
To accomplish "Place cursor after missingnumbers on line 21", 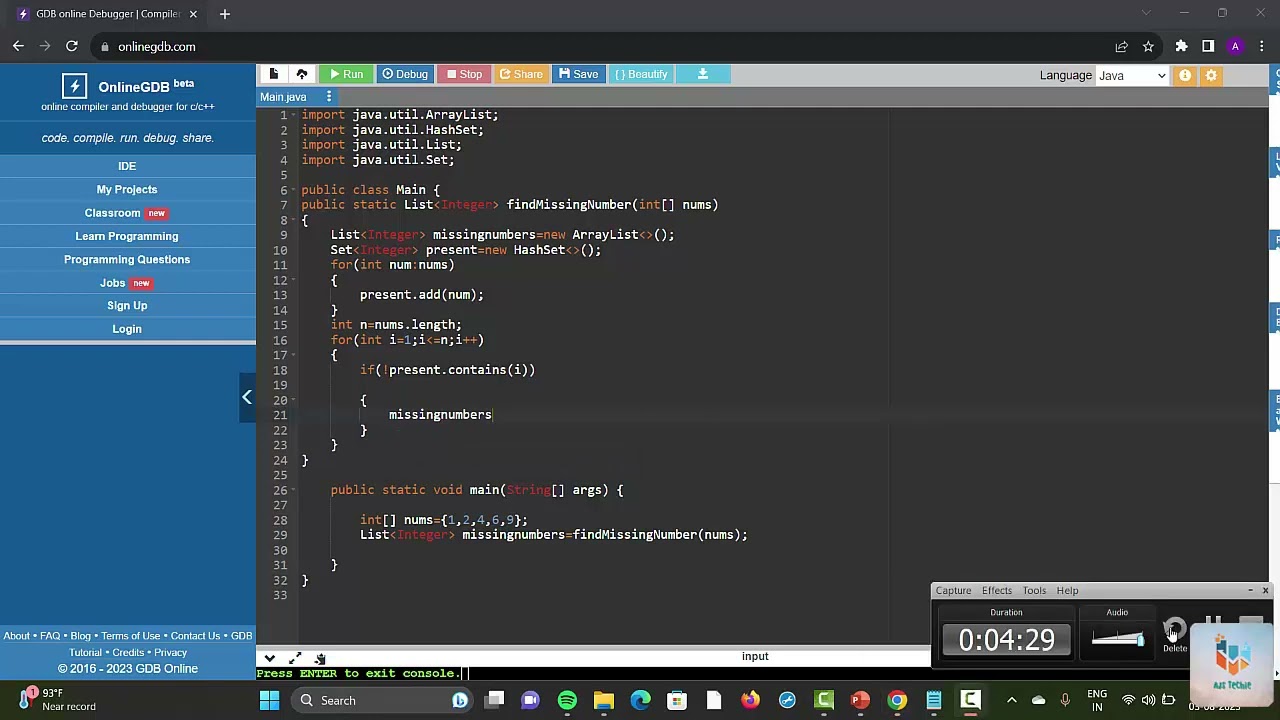I will [x=492, y=415].
